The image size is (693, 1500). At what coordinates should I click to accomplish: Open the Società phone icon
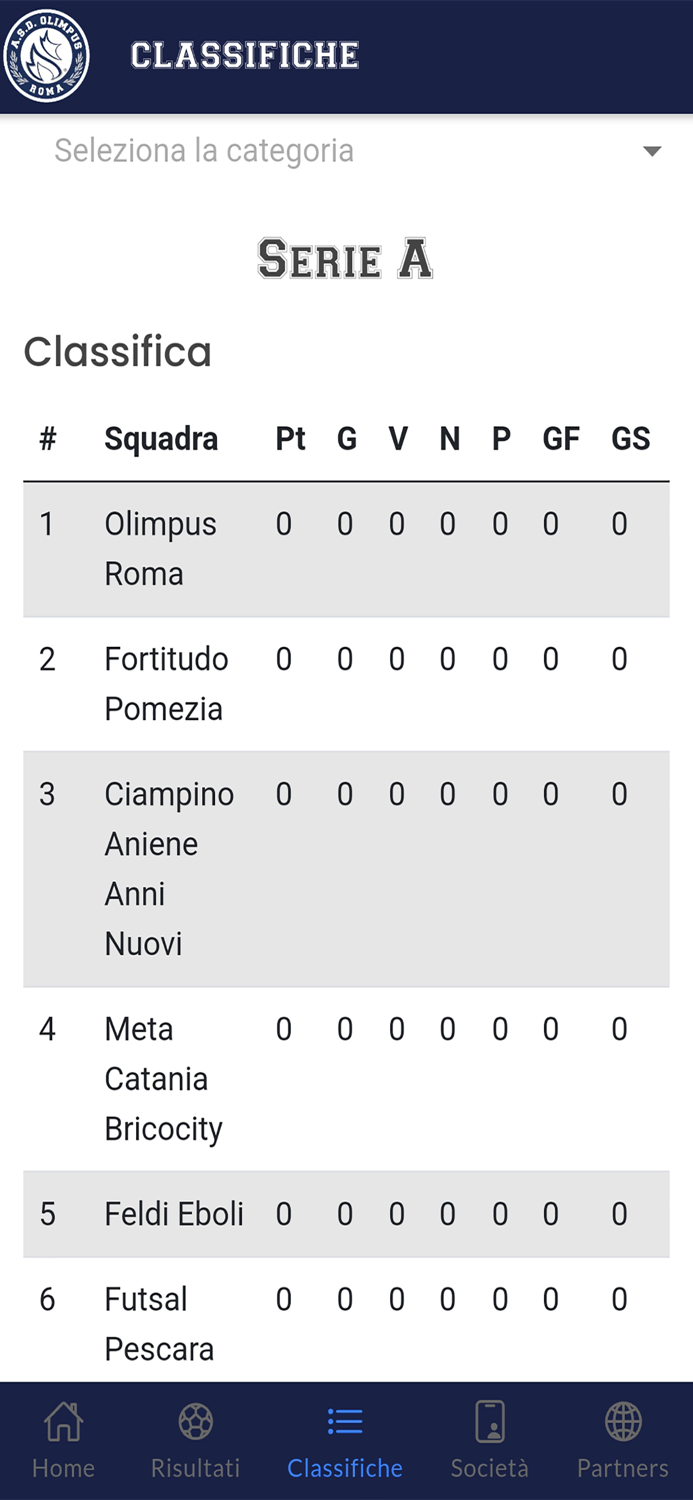489,1421
